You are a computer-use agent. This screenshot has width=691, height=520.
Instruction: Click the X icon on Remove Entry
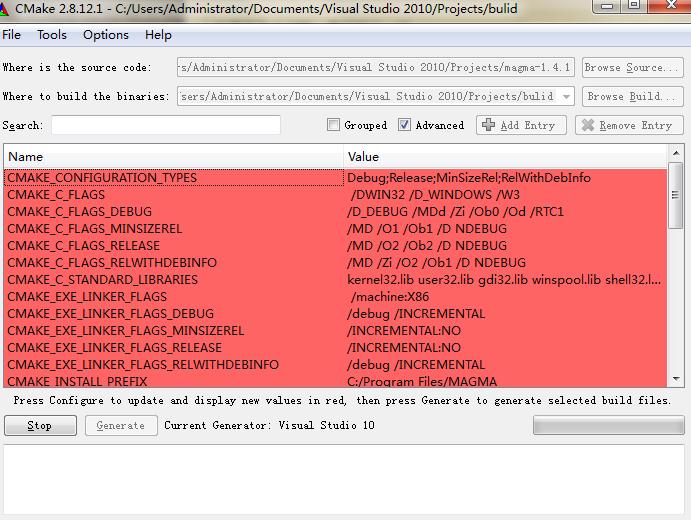tap(587, 125)
